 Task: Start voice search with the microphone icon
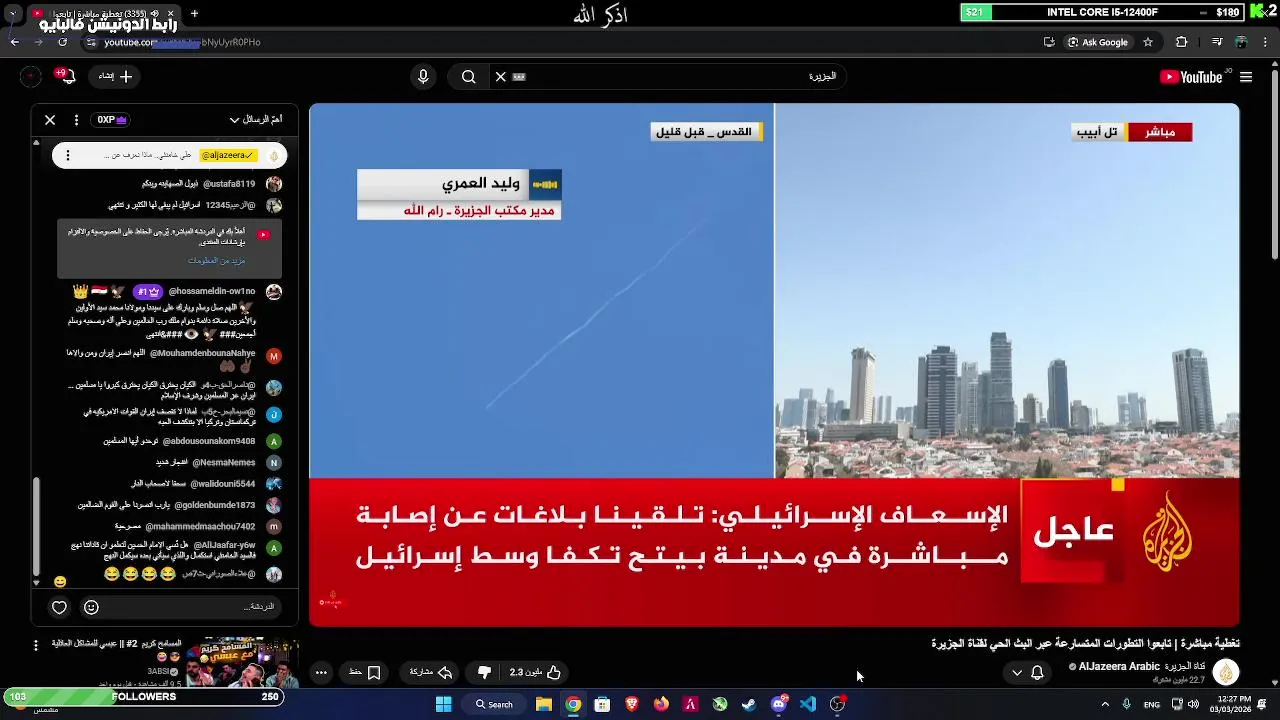tap(423, 77)
